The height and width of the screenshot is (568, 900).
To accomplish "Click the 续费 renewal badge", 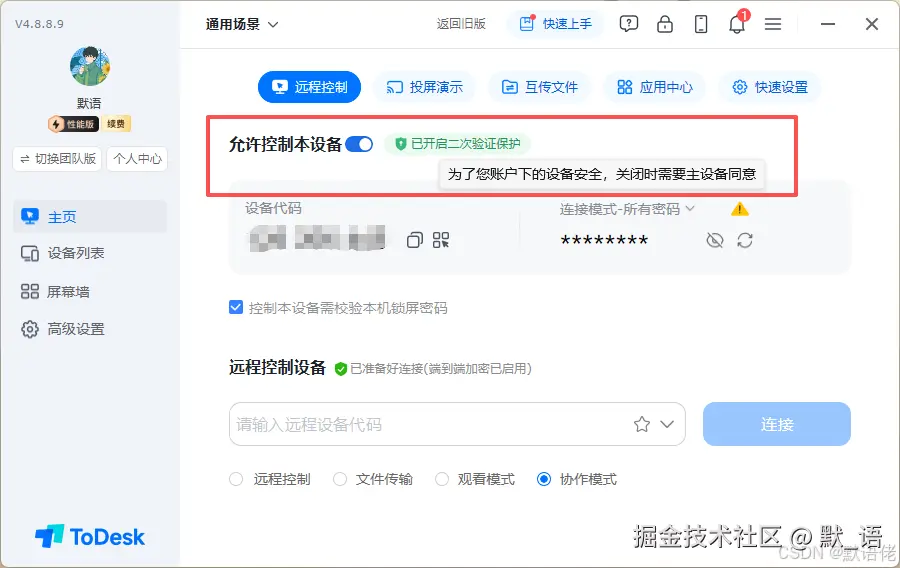I will pyautogui.click(x=116, y=124).
